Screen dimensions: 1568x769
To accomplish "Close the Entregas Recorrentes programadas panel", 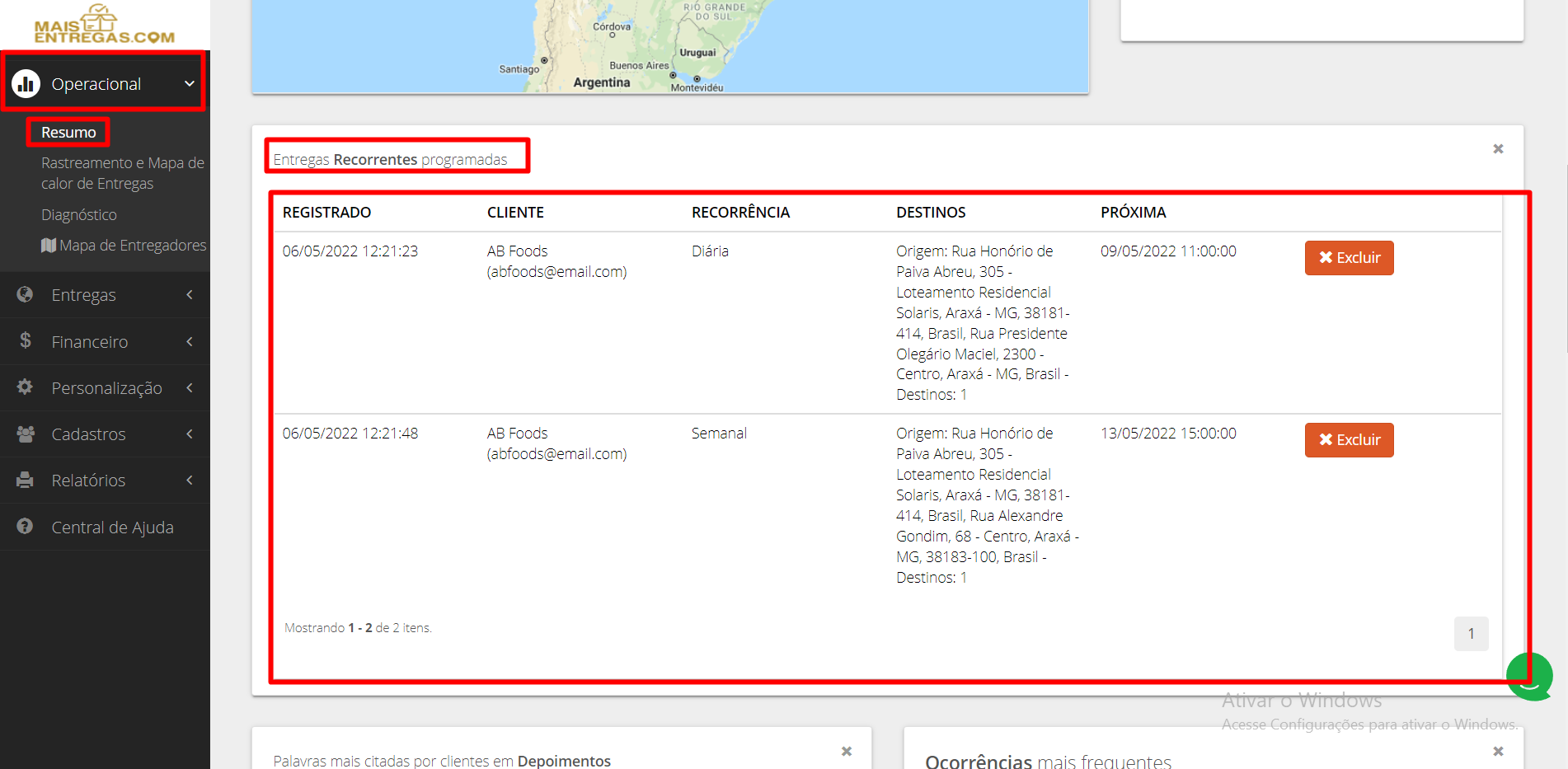I will 1498,148.
